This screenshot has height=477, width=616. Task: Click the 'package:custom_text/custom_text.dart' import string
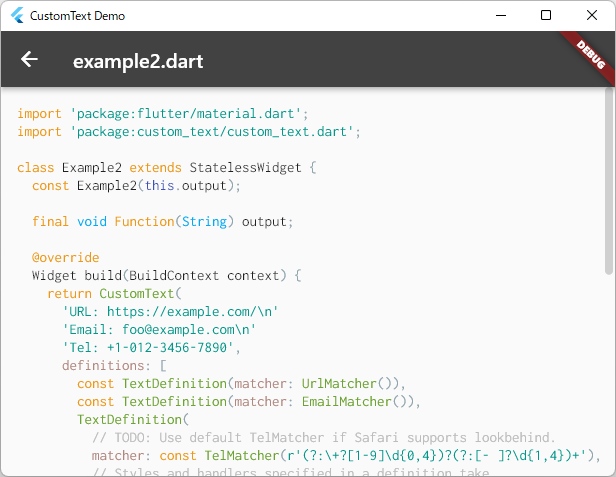(212, 132)
